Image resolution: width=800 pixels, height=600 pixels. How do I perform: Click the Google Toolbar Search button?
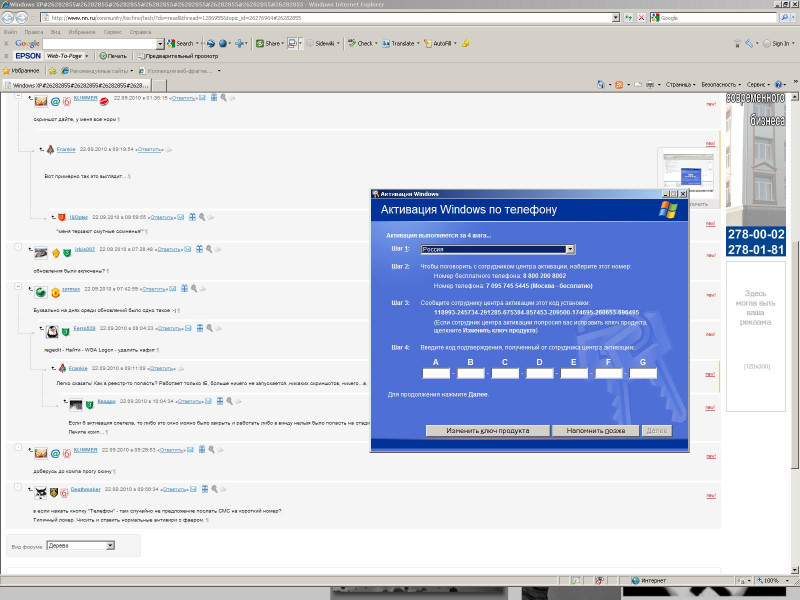click(181, 43)
